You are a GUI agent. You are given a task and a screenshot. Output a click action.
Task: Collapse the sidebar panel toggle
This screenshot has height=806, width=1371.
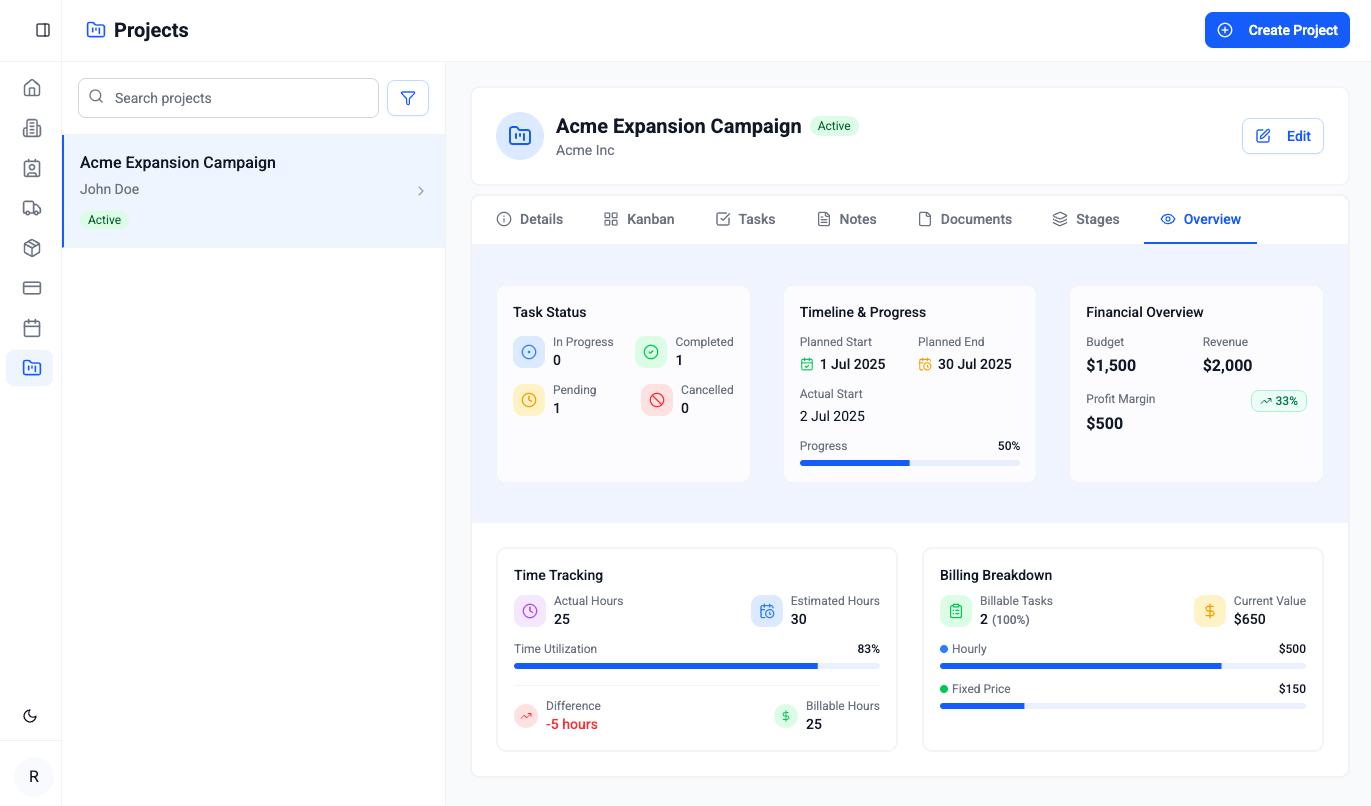point(43,30)
